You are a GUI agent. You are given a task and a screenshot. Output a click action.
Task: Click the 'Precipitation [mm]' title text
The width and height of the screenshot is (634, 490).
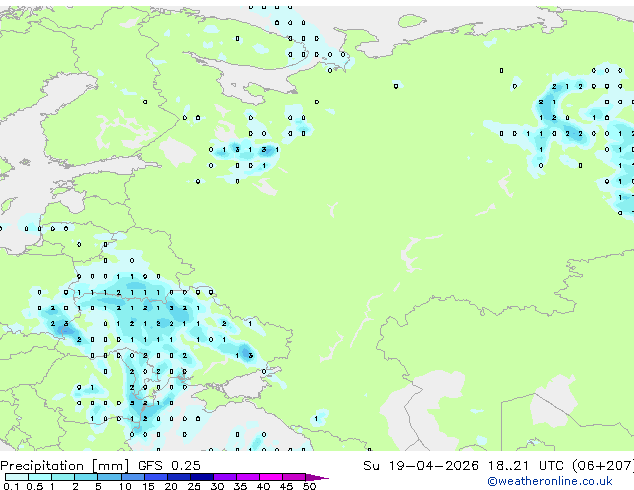(65, 466)
